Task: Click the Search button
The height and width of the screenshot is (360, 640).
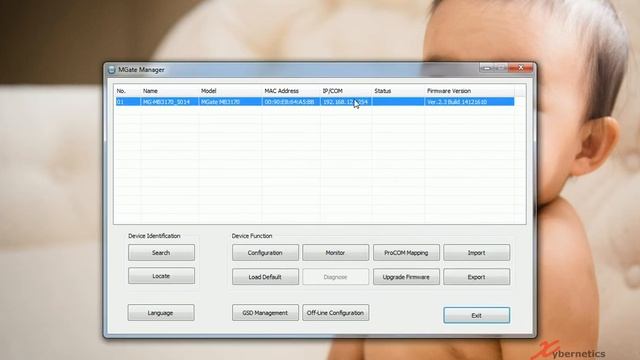Action: [x=161, y=253]
